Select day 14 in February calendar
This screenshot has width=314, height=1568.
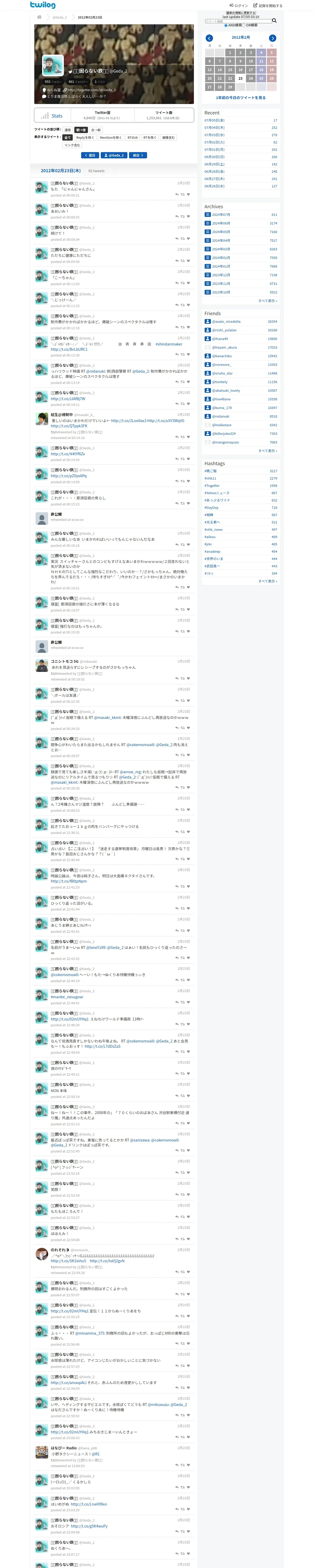pos(220,70)
